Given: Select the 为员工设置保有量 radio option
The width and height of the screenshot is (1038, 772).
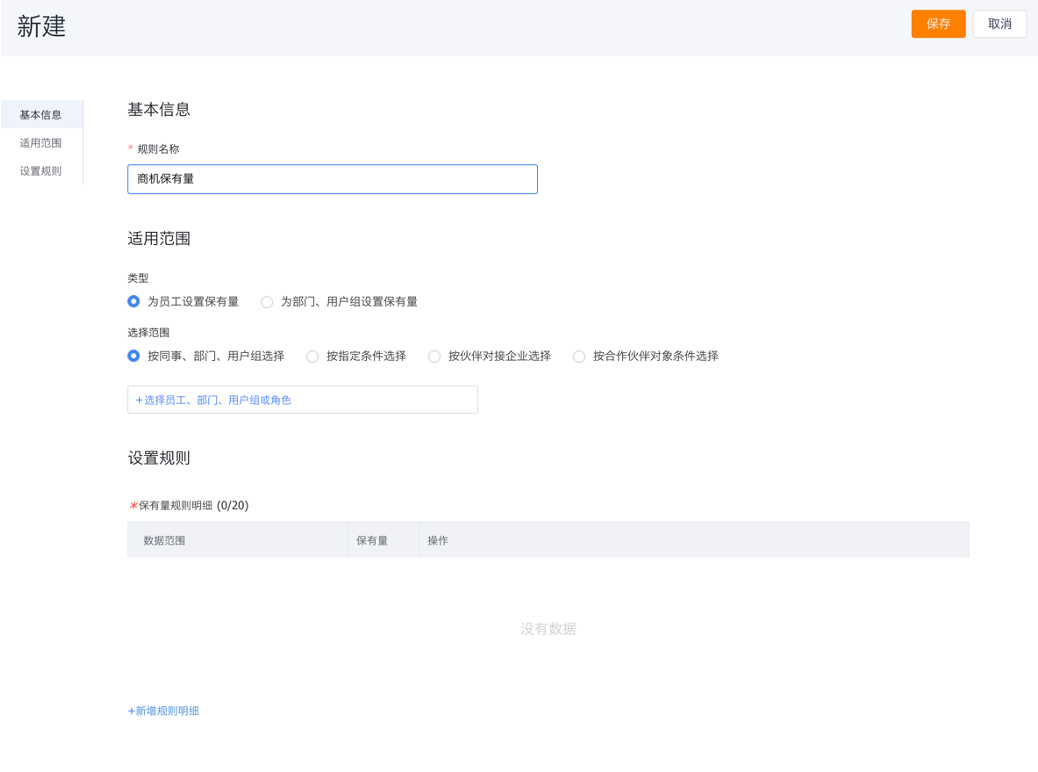Looking at the screenshot, I should (x=134, y=301).
